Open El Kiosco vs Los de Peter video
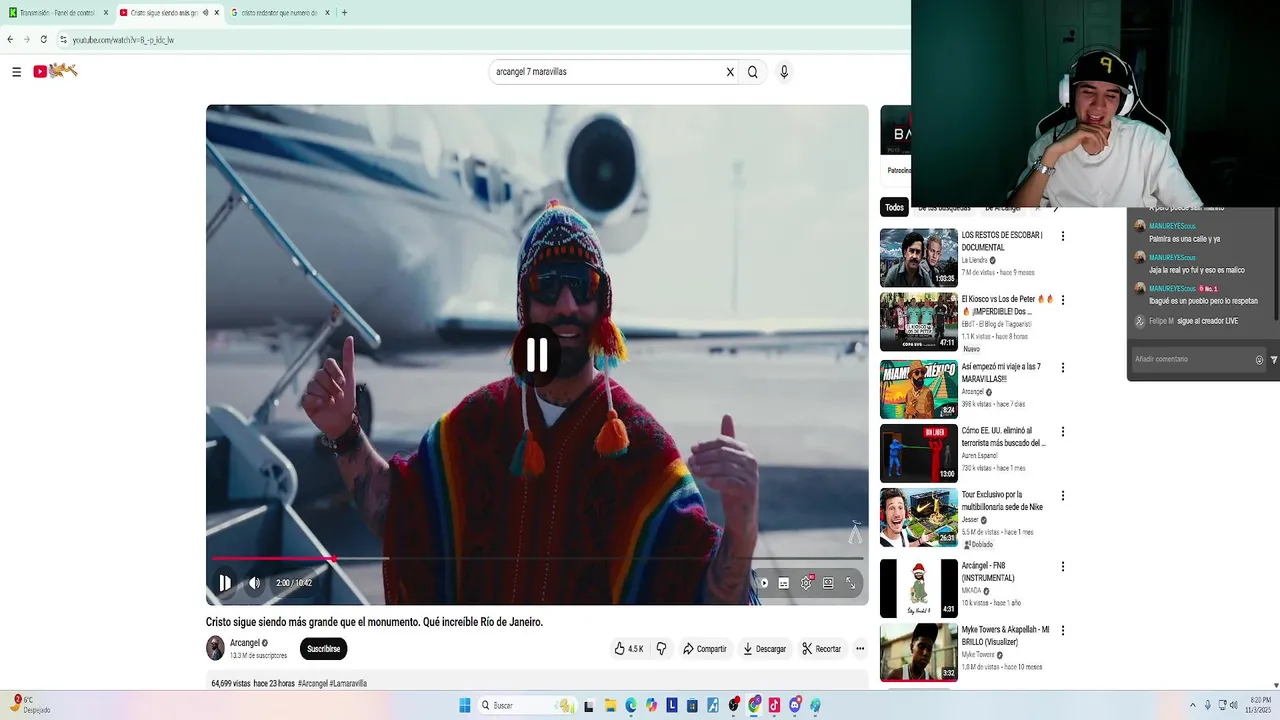The height and width of the screenshot is (720, 1280). [x=918, y=321]
